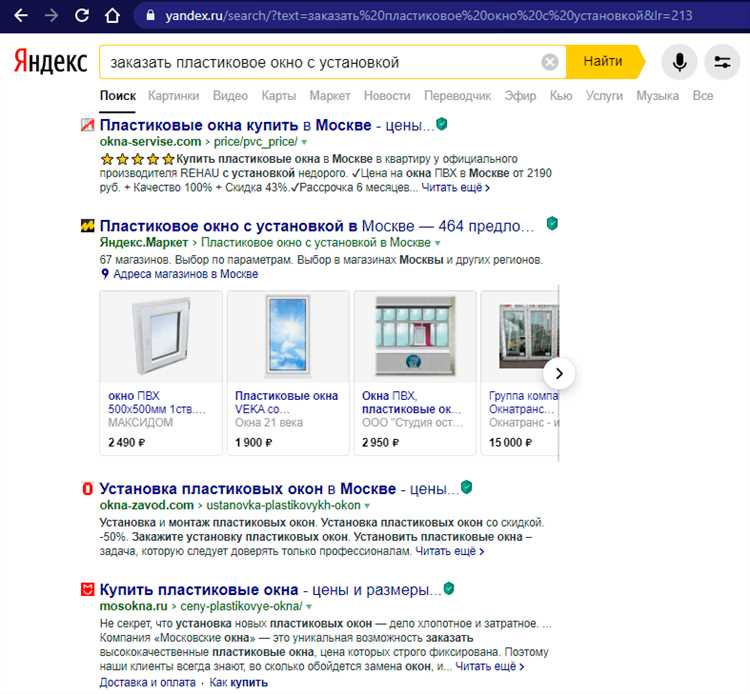This screenshot has height=694, width=750.
Task: Open Адреса магазинов в Москве link
Action: point(186,274)
